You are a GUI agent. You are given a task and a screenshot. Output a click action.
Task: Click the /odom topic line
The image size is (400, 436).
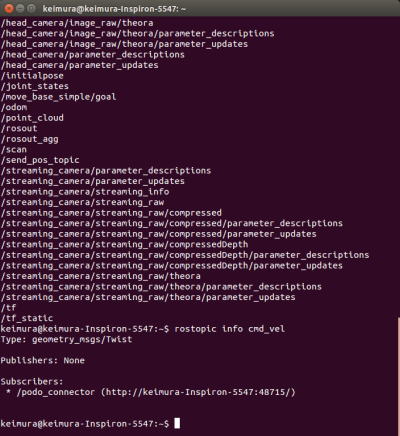(x=14, y=107)
